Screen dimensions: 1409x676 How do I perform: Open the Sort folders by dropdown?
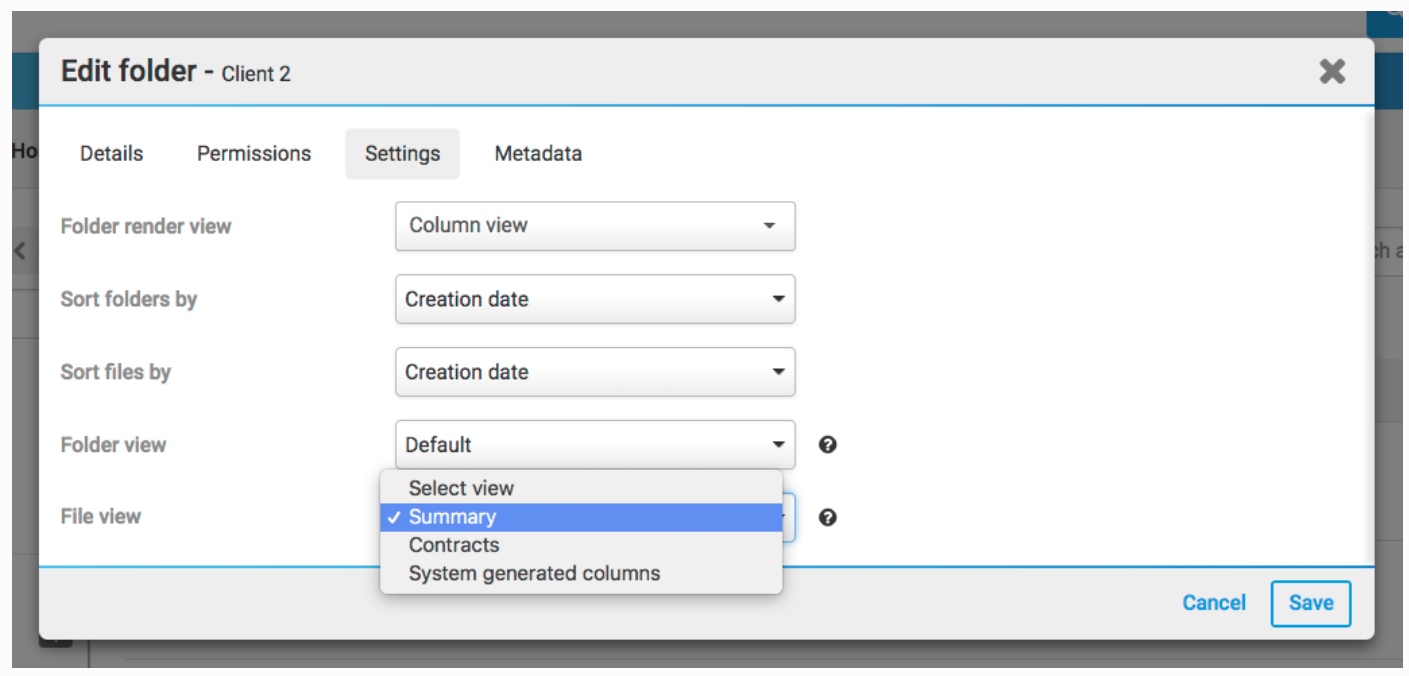click(595, 299)
